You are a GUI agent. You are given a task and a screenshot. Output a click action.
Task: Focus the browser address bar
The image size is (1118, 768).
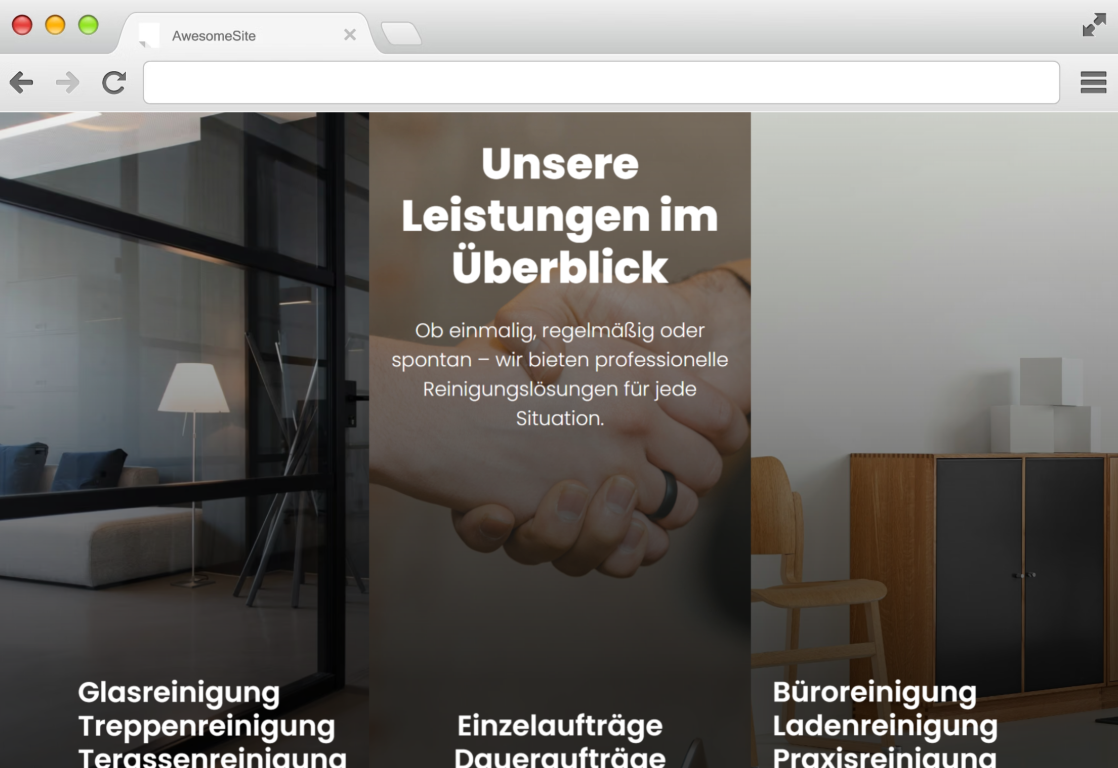point(601,82)
